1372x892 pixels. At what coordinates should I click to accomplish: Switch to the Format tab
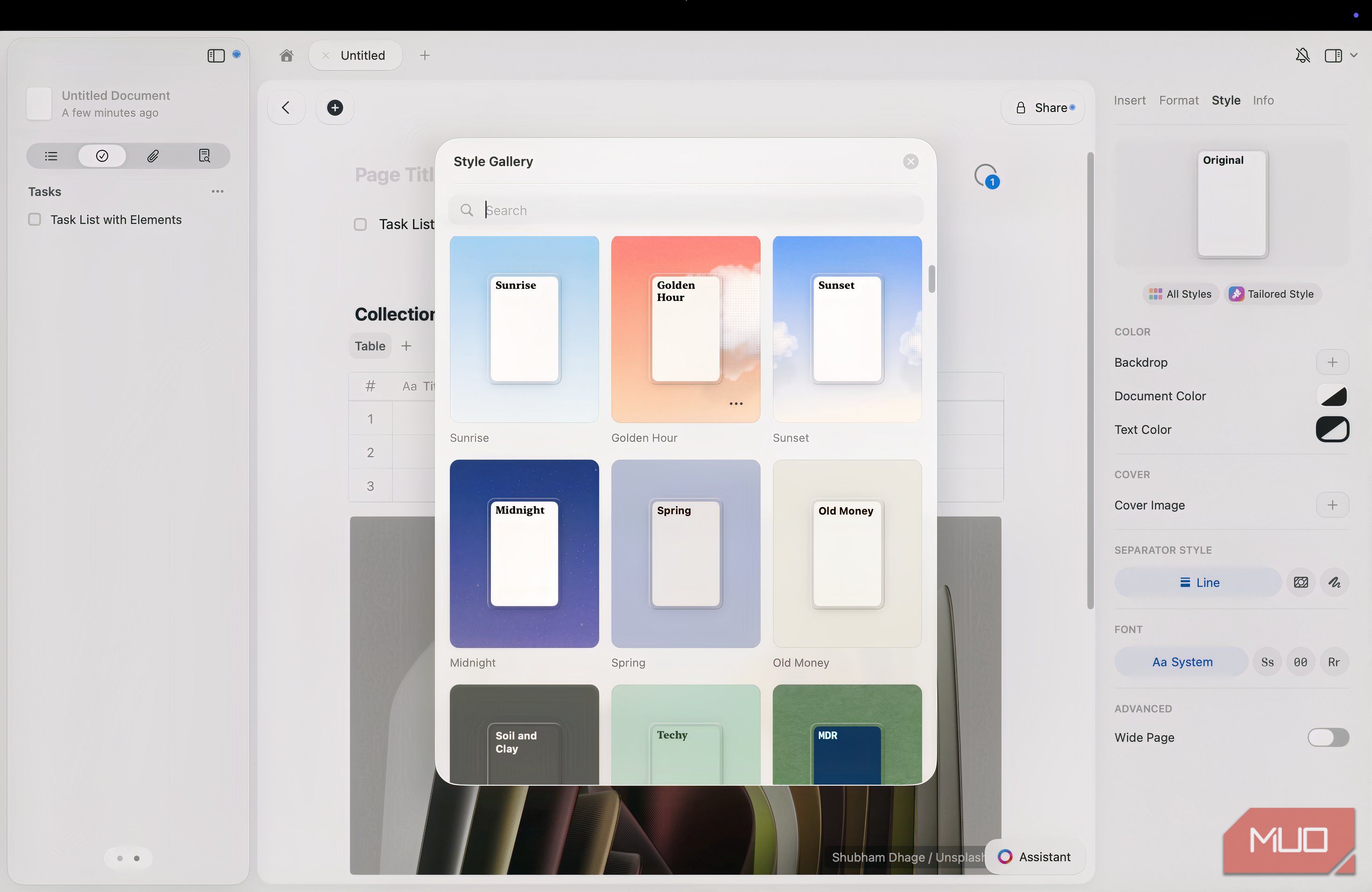click(1178, 100)
